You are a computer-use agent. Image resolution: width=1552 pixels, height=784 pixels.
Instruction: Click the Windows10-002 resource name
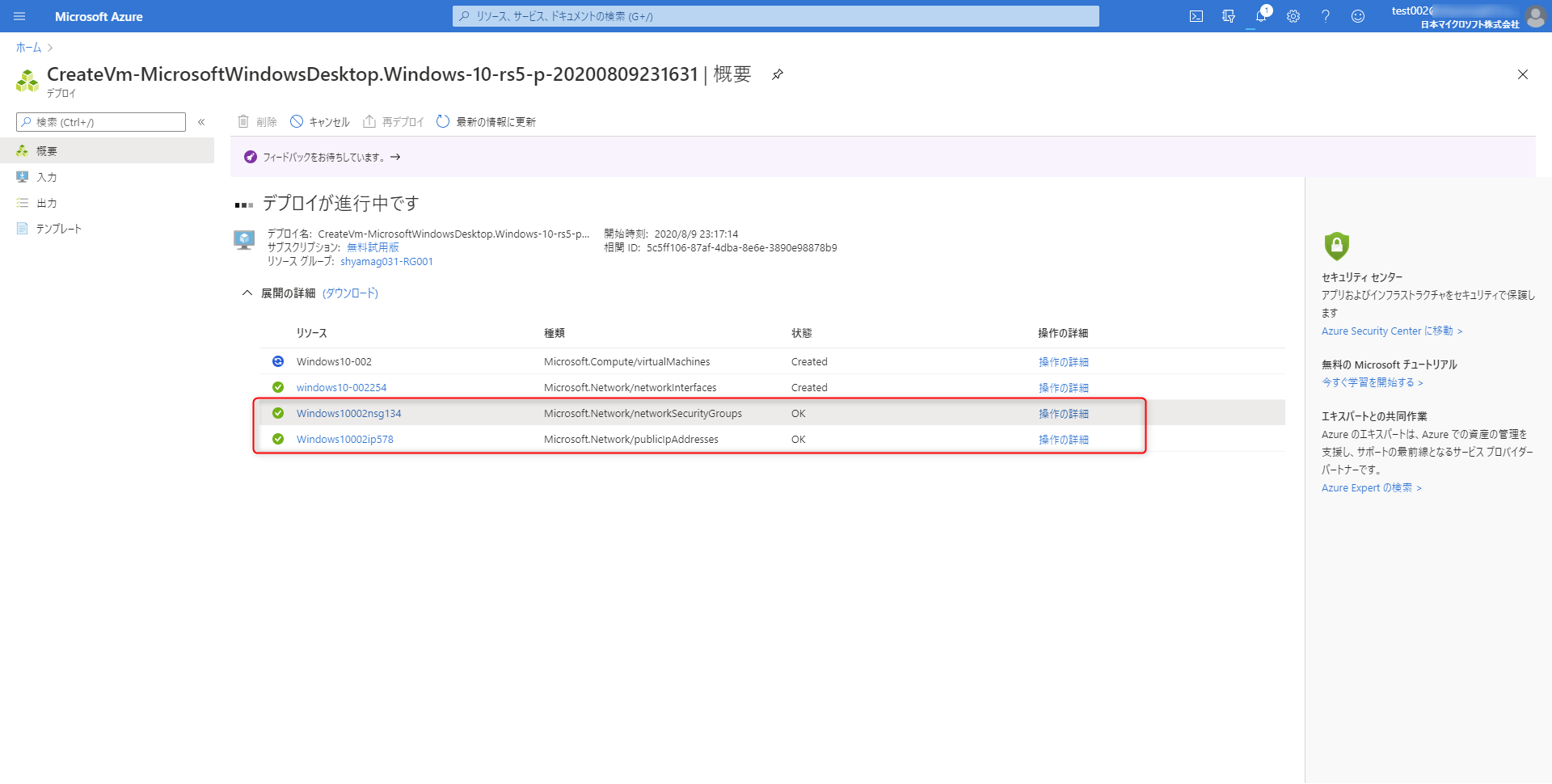click(x=334, y=362)
